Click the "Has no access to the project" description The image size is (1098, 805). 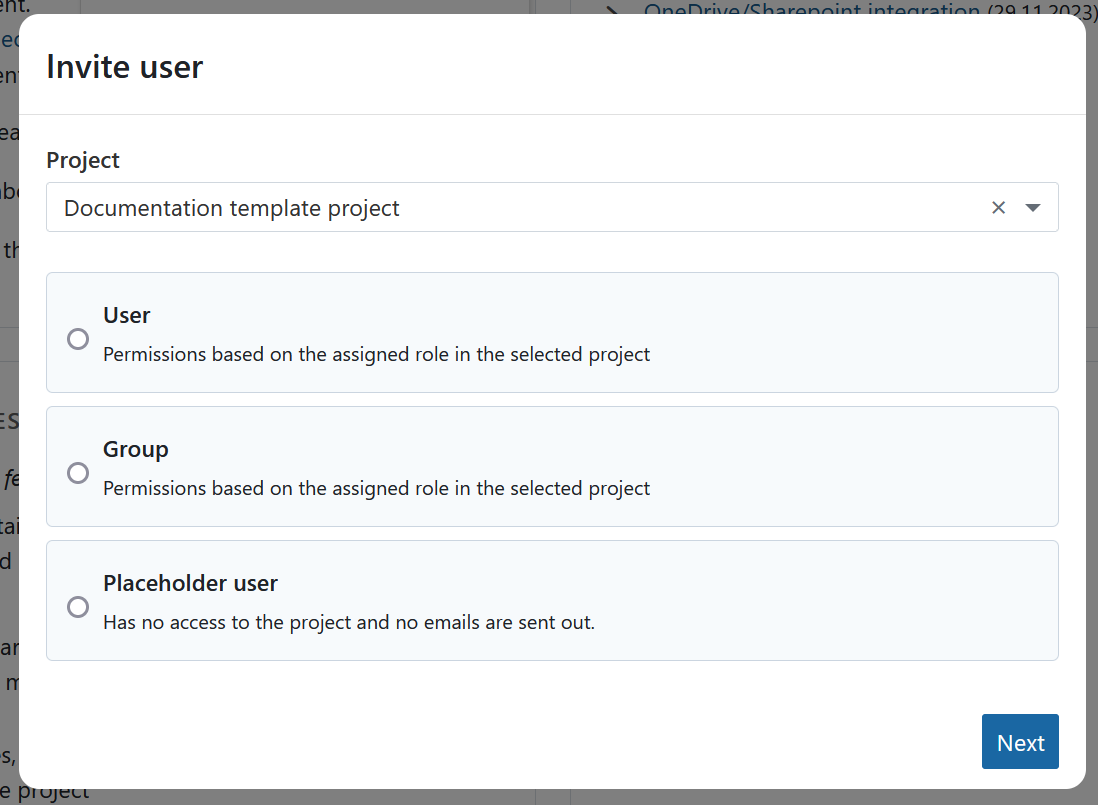click(348, 622)
